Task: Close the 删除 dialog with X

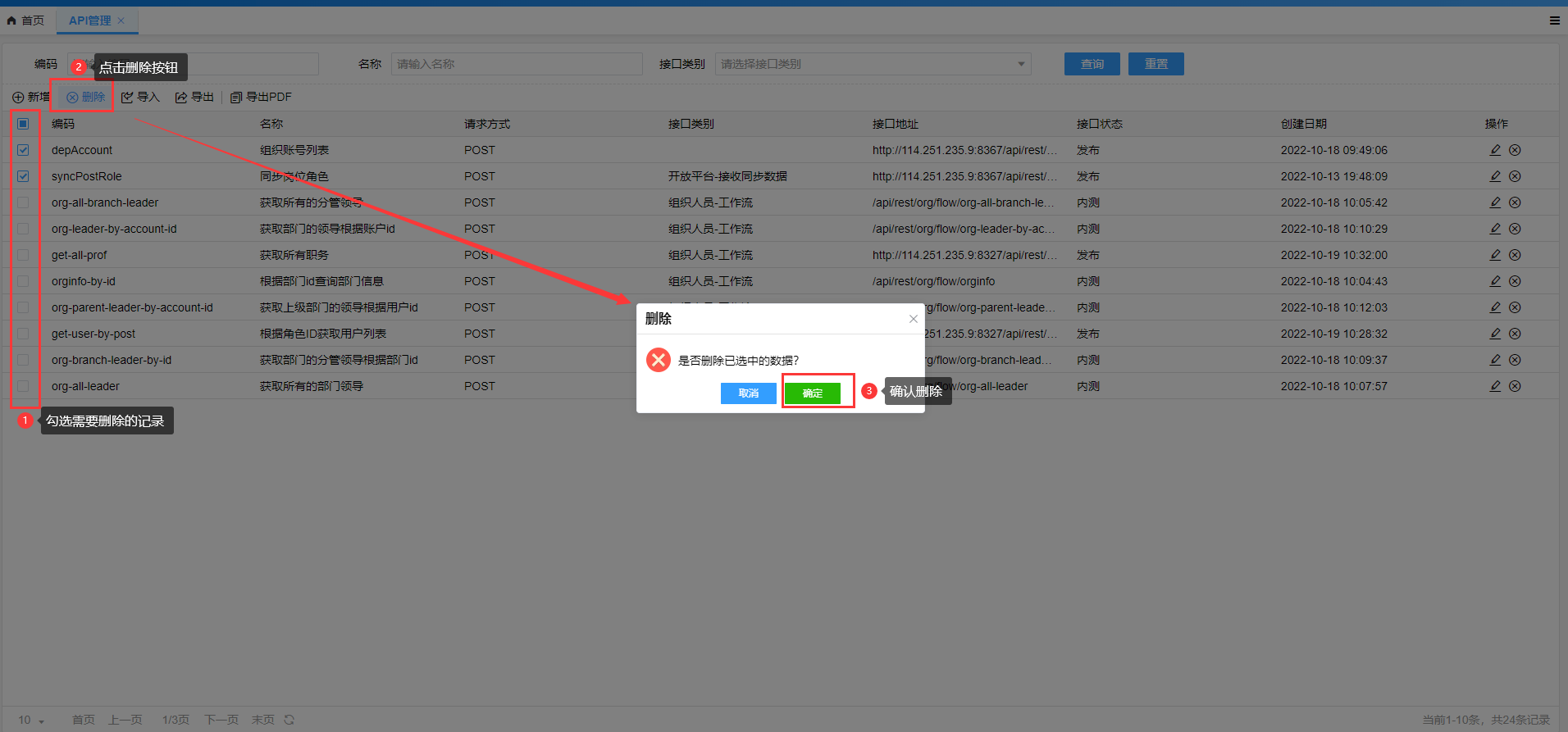Action: click(x=913, y=319)
